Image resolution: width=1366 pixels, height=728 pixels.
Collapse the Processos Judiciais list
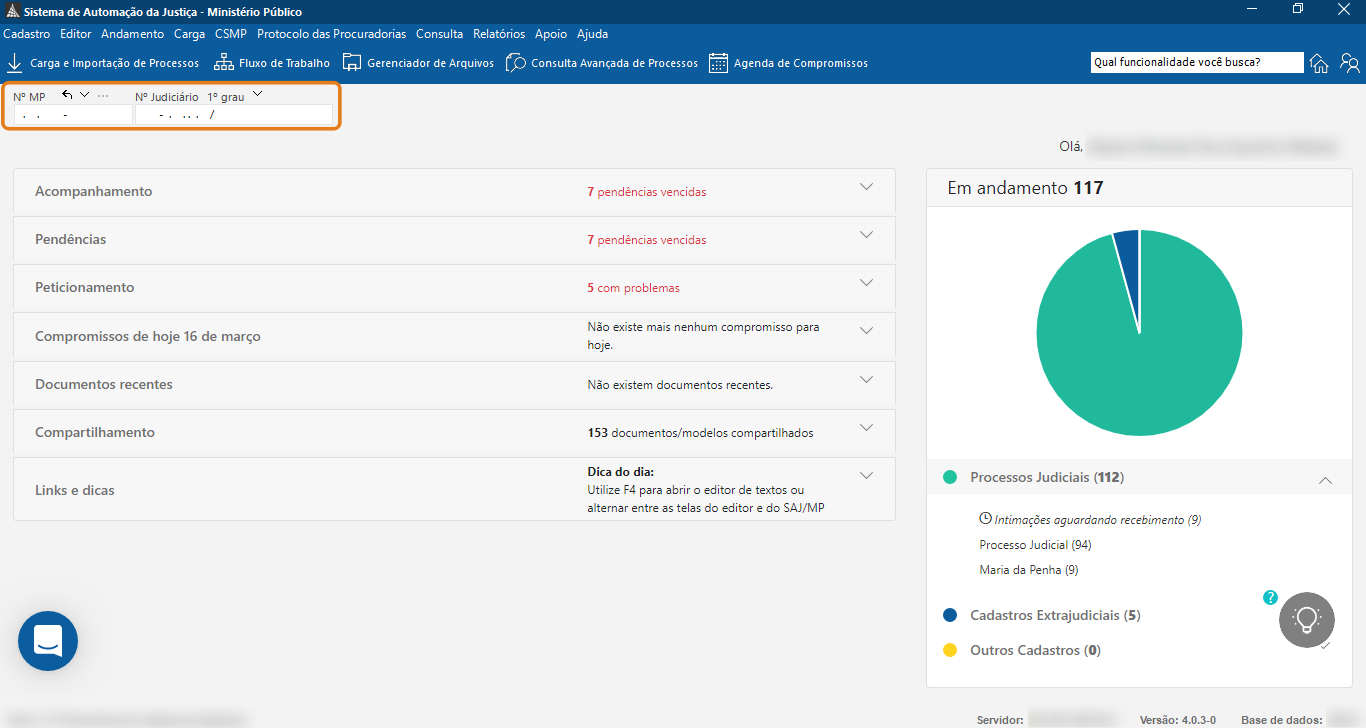click(x=1325, y=480)
